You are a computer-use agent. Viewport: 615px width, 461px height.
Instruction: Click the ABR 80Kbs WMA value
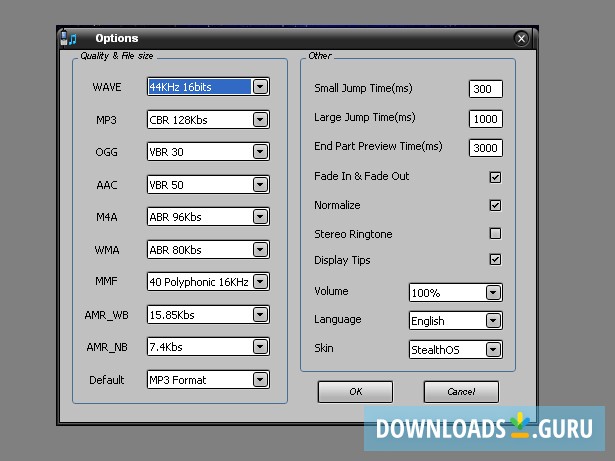coord(175,250)
